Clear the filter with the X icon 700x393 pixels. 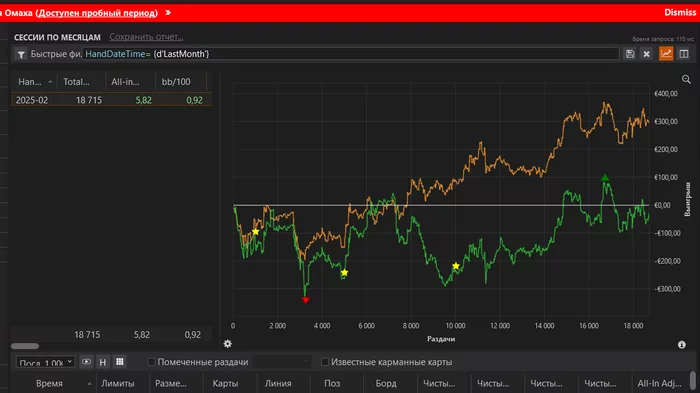click(x=646, y=54)
